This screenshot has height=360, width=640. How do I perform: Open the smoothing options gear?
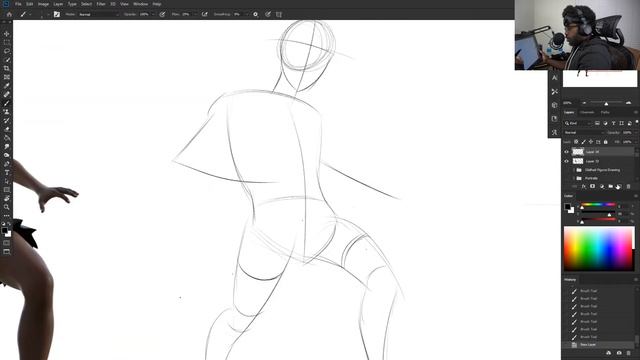tap(256, 14)
